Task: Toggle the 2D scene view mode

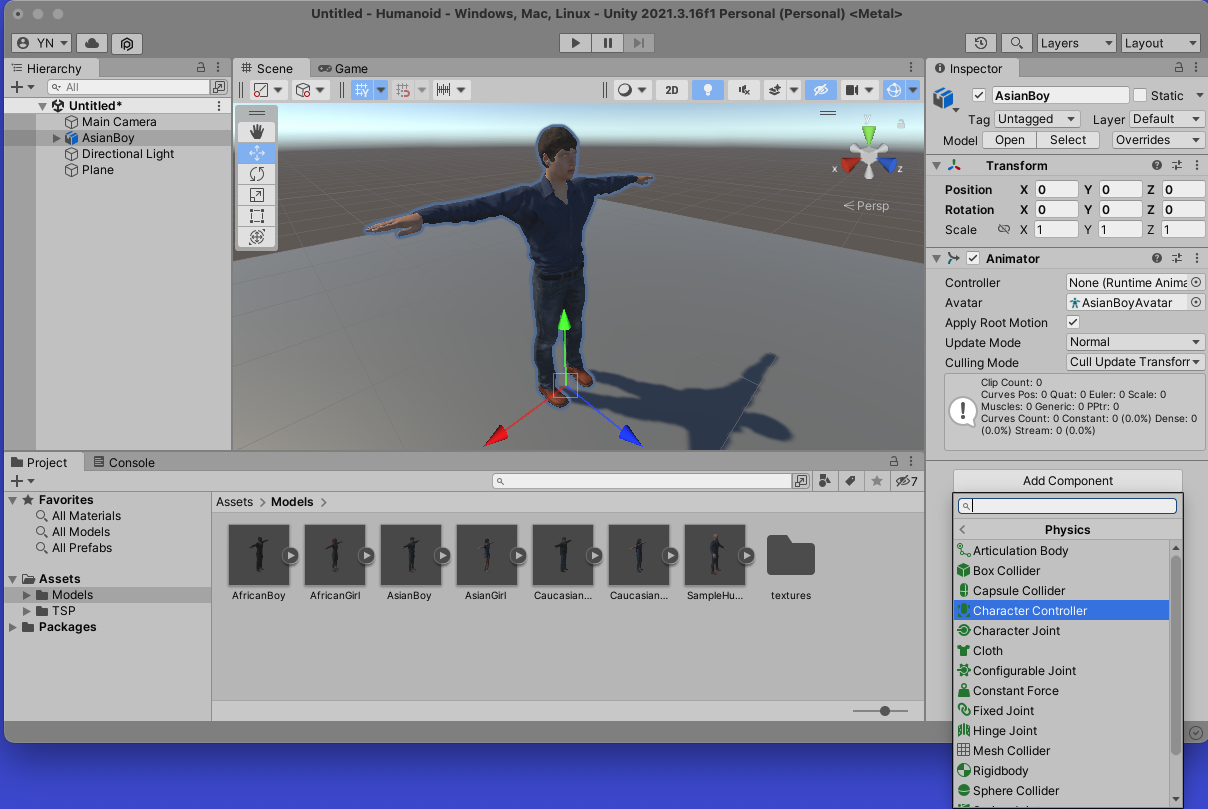Action: pos(671,90)
